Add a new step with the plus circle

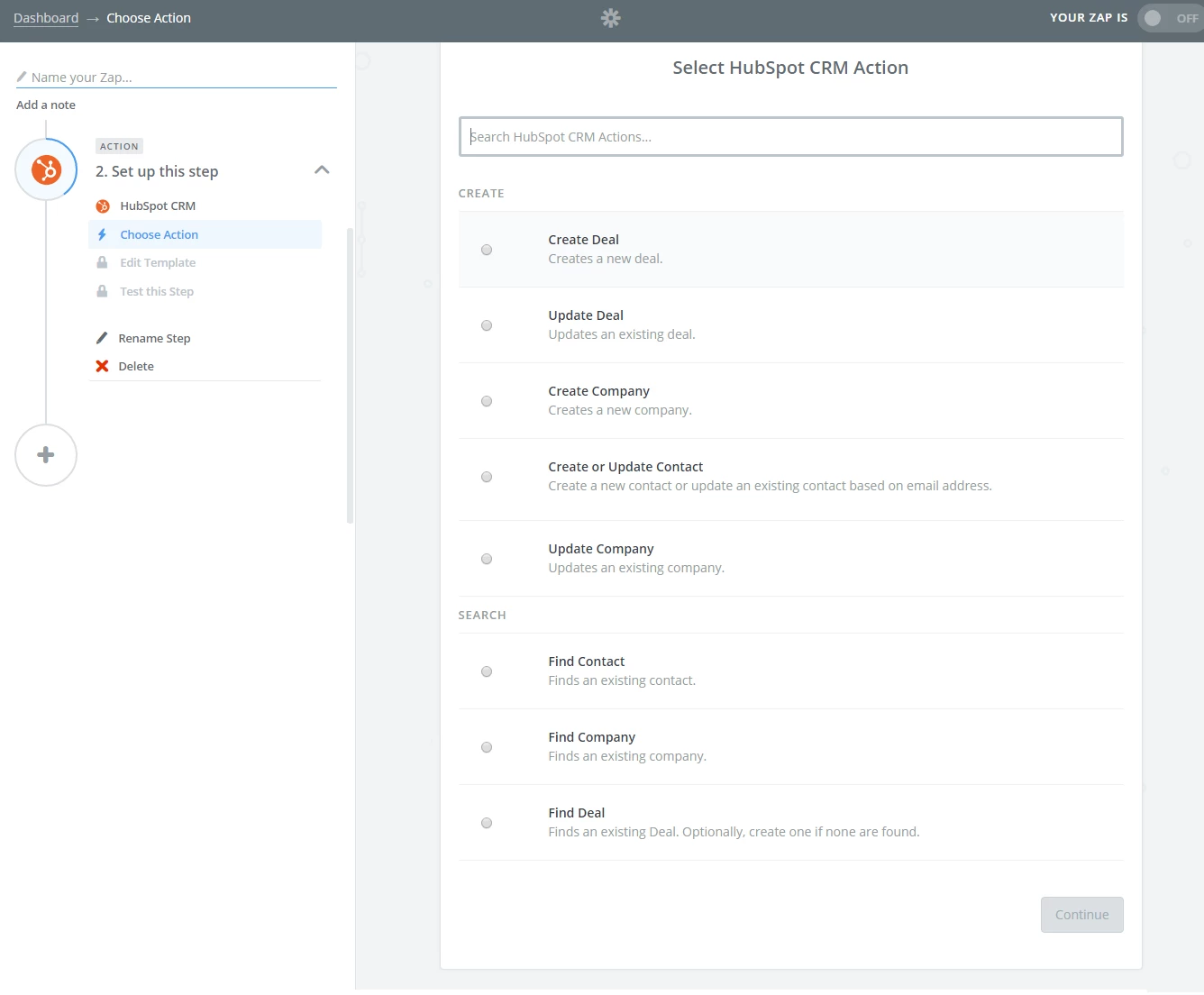46,455
